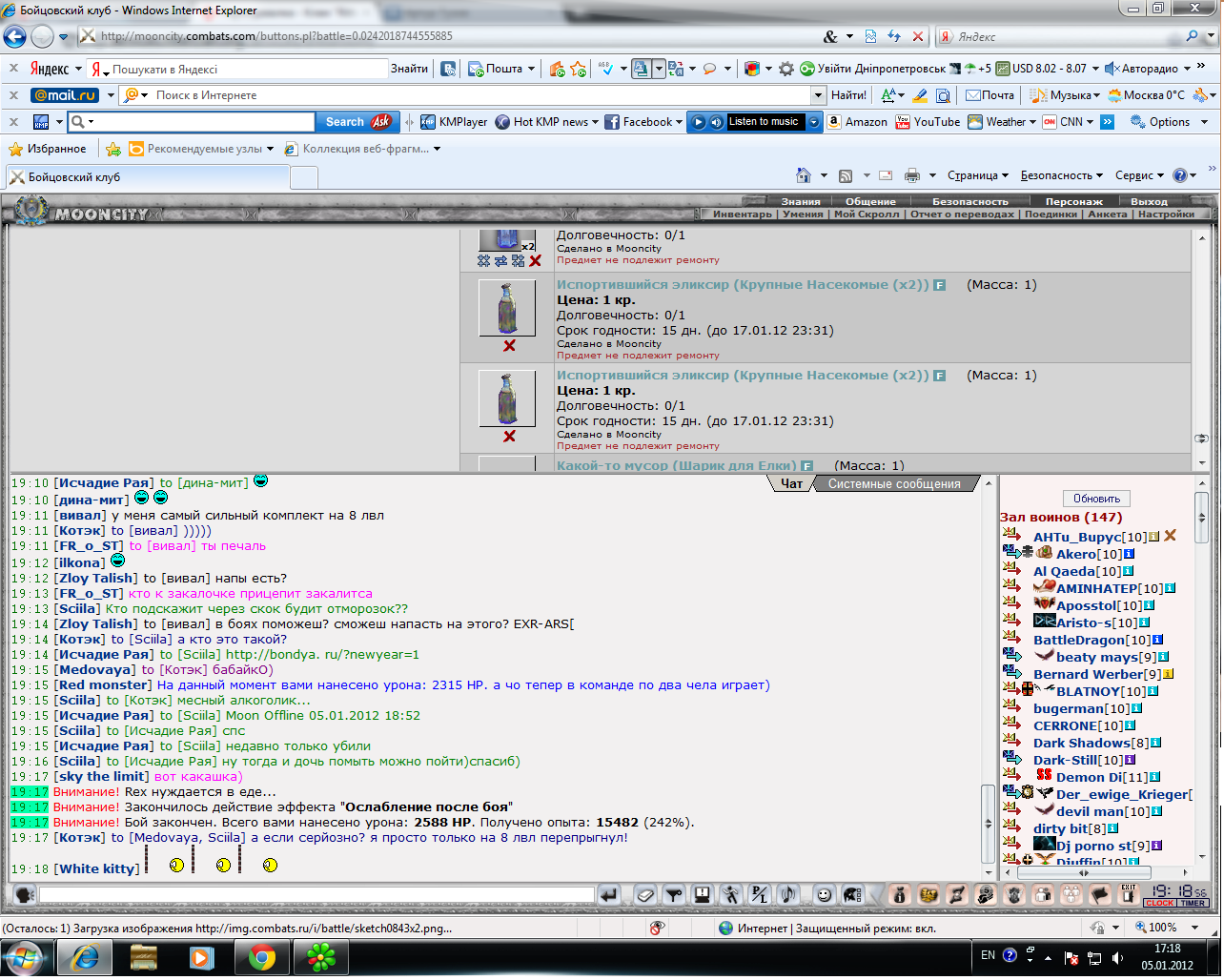Viewport: 1224px width, 980px height.
Task: Open the Страница command bar menu
Action: pos(978,175)
